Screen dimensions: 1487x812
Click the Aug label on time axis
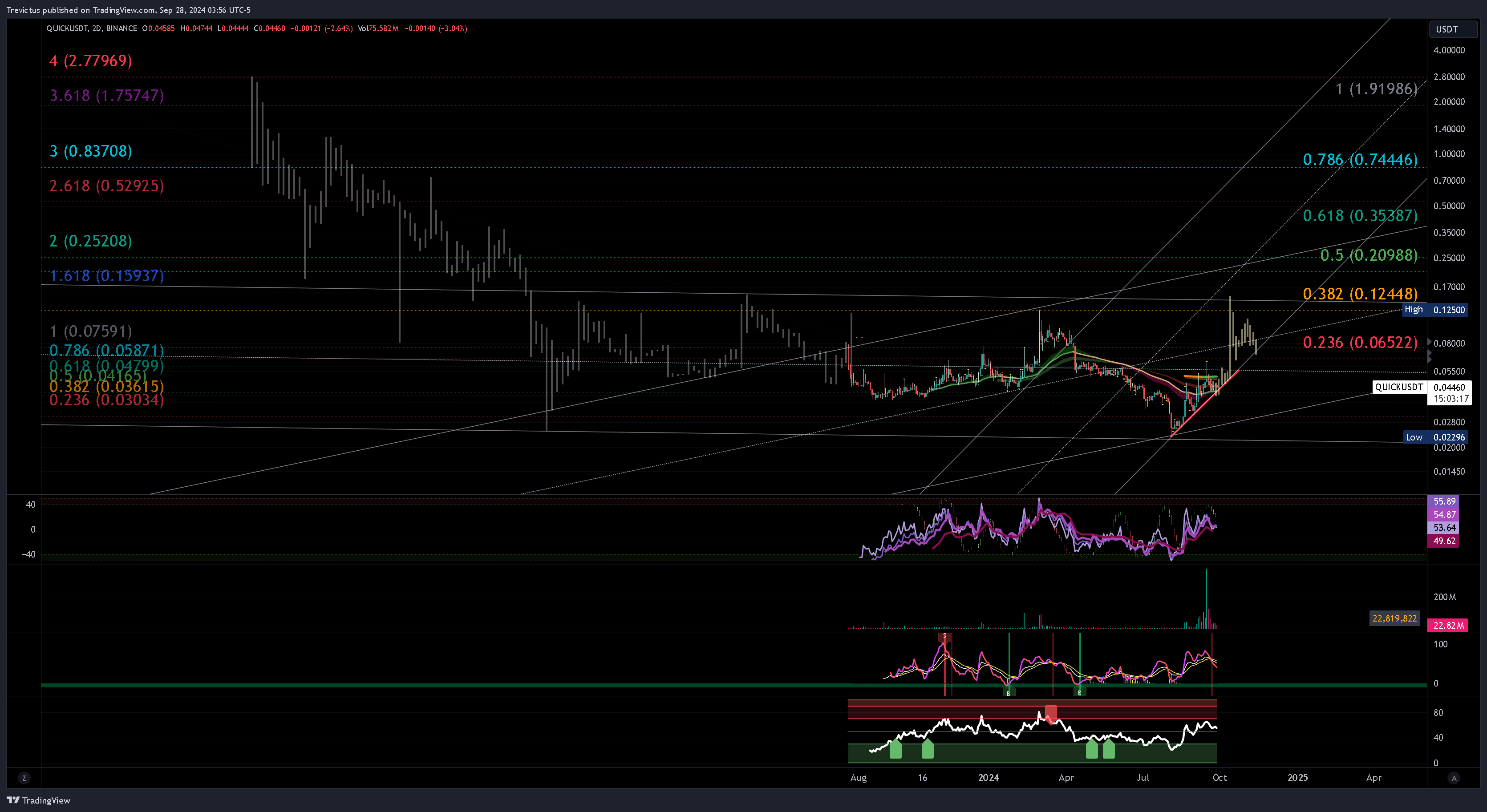coord(859,778)
